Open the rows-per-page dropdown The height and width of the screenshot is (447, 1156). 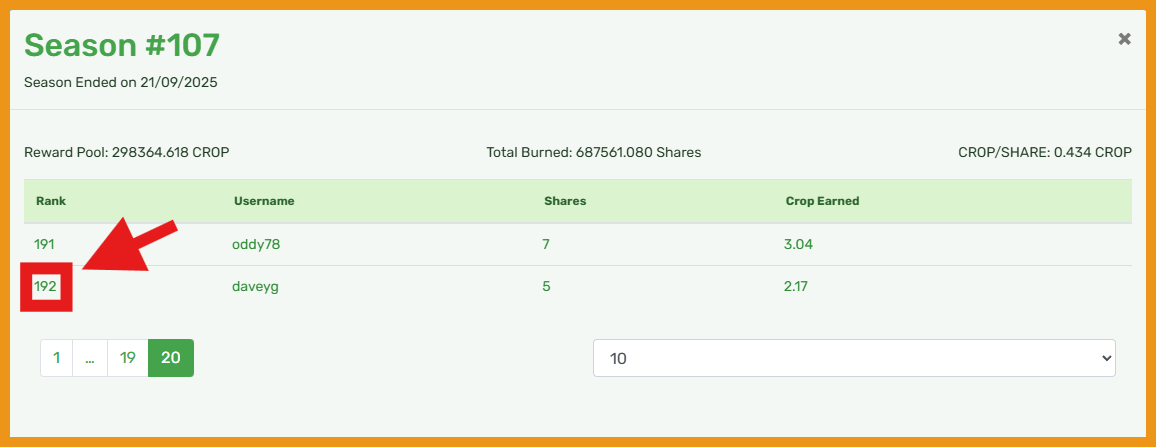[854, 358]
